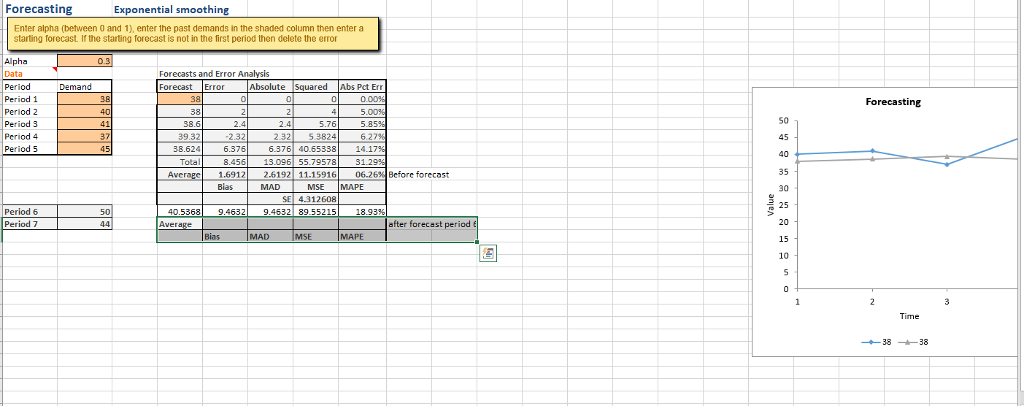Select starting forecast cell 38 shaded orange
1024x406 pixels.
(x=180, y=99)
